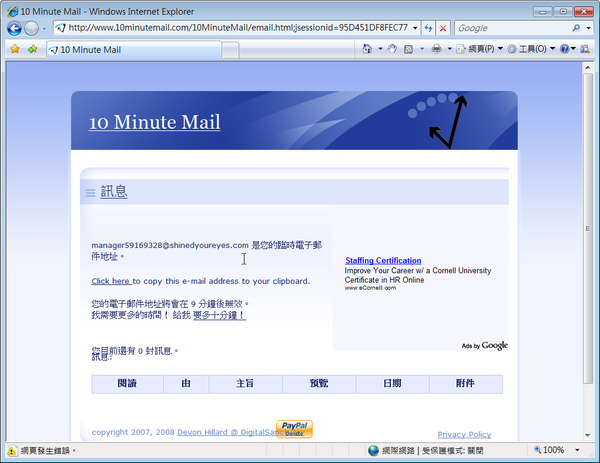Click the 訊息 heading link

114,191
